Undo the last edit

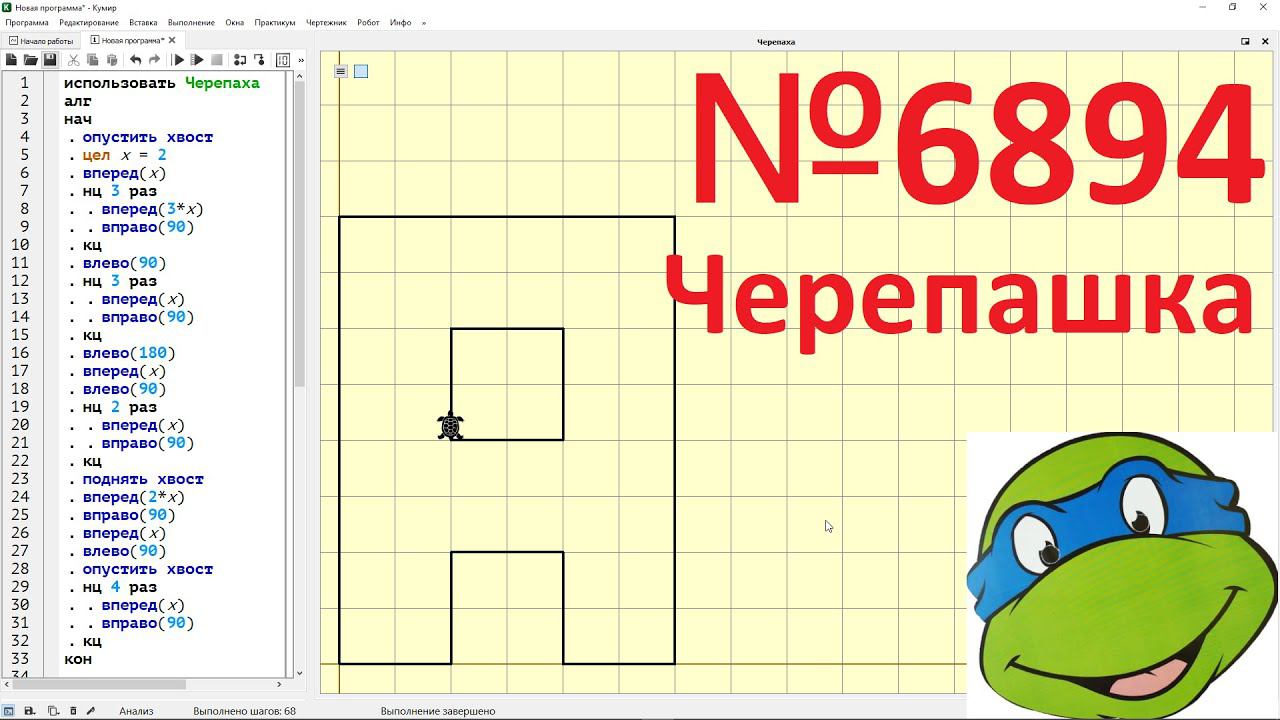(135, 60)
